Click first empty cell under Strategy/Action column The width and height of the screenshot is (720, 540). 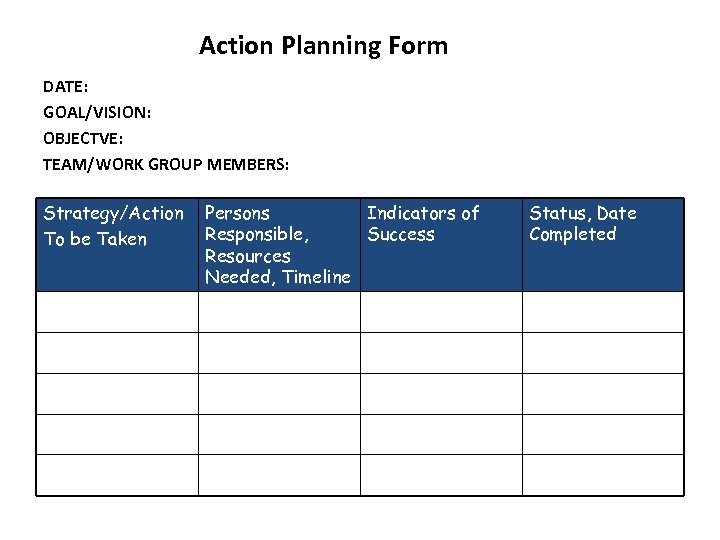click(x=117, y=312)
